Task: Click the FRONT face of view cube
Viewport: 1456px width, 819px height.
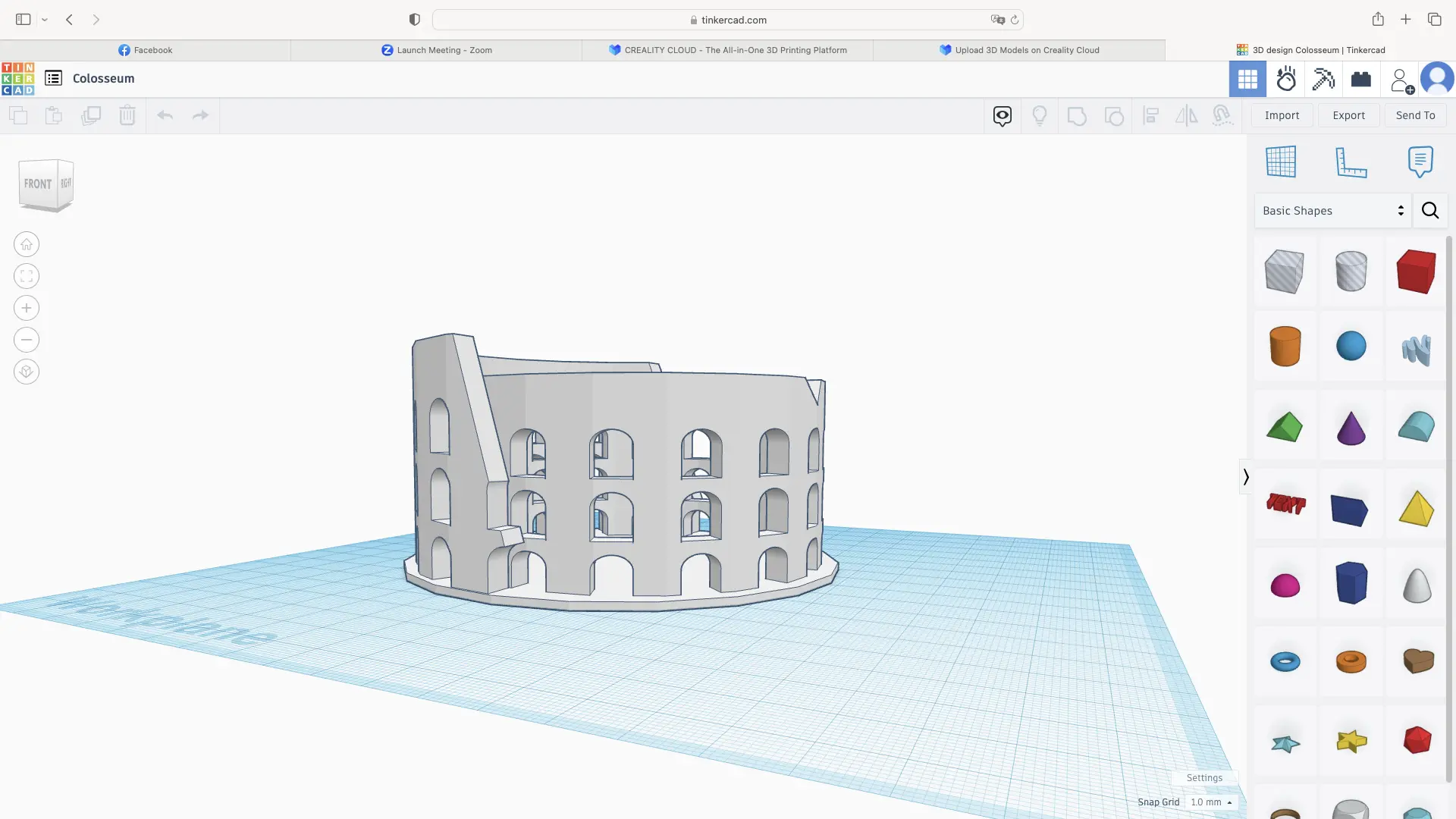Action: [37, 184]
